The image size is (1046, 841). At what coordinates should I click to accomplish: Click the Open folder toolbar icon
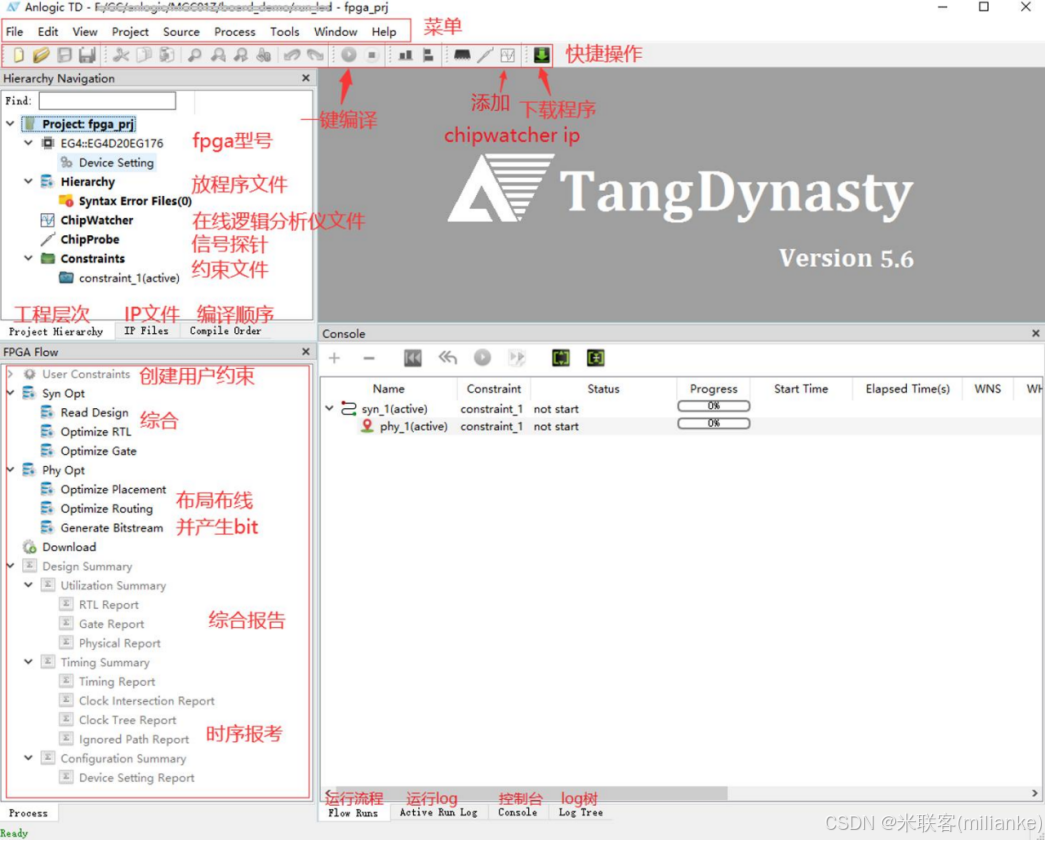pyautogui.click(x=40, y=55)
